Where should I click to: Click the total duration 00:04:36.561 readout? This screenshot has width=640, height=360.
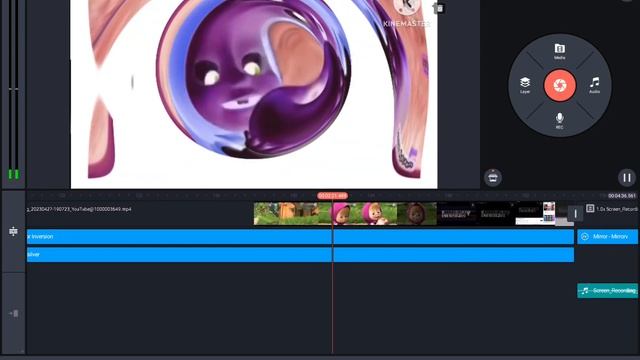tap(621, 196)
